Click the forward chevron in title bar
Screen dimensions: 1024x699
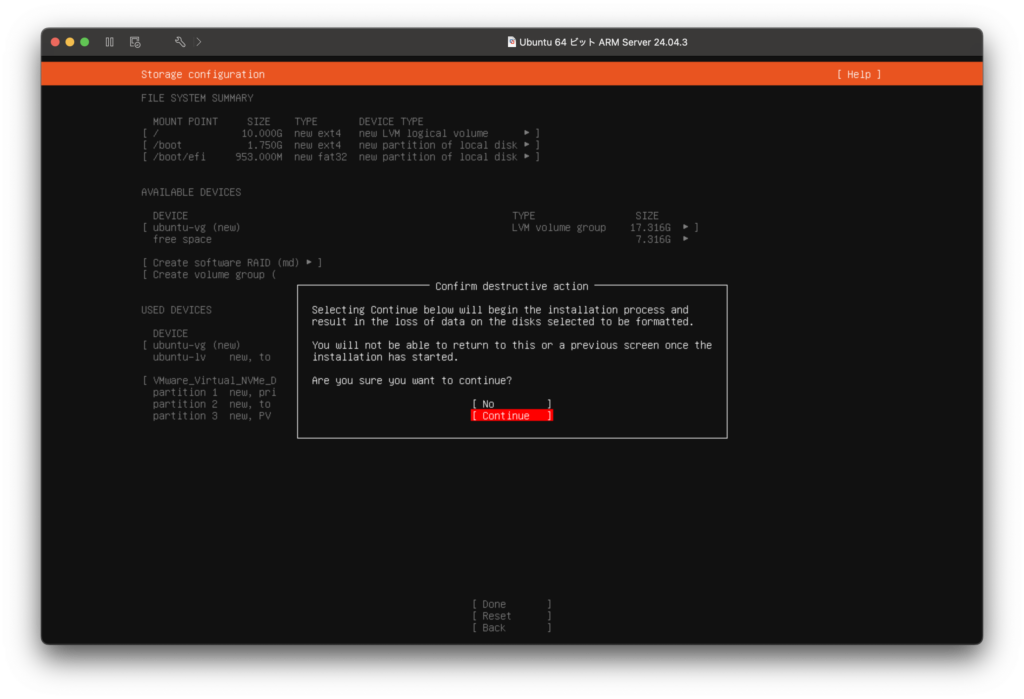point(199,42)
